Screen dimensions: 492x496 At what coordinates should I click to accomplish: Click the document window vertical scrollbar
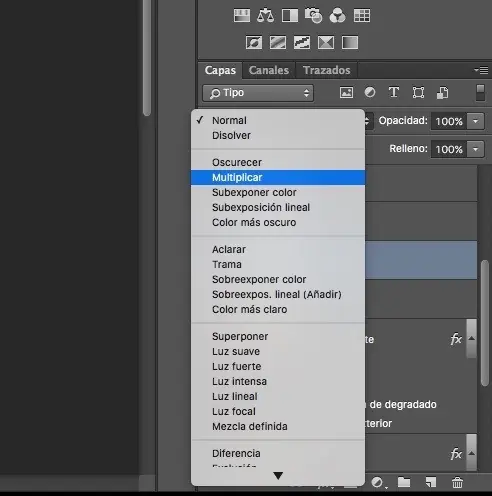[147, 57]
